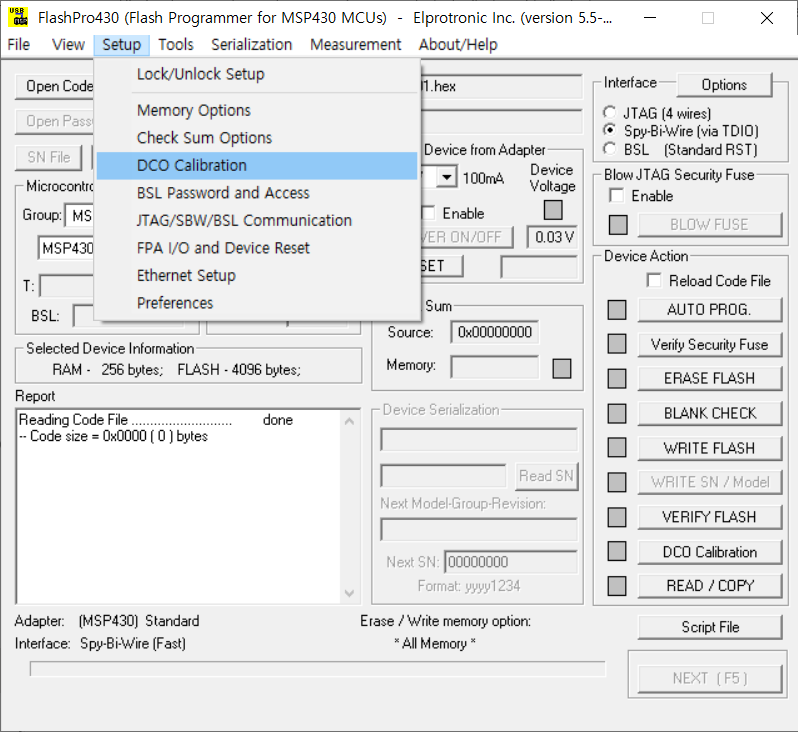
Task: Open the Serialization menu
Action: [252, 45]
